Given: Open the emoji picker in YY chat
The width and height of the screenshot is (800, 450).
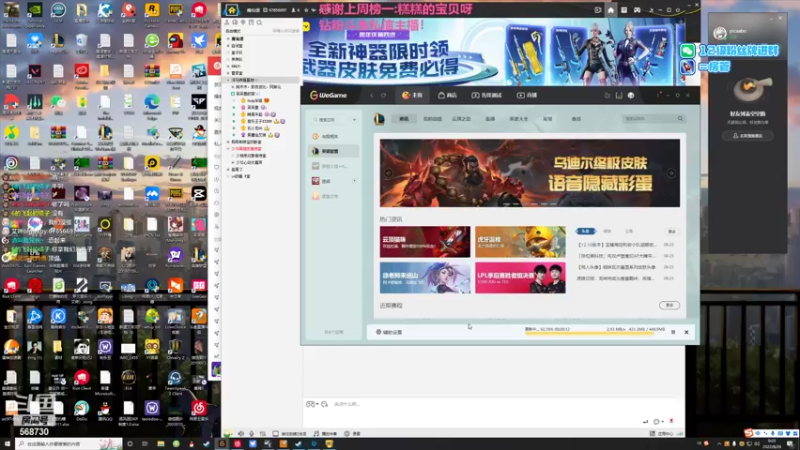Looking at the screenshot, I should click(324, 404).
